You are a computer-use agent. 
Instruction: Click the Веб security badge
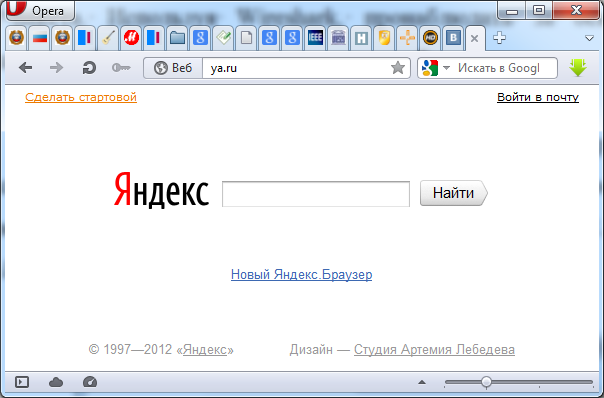click(173, 68)
